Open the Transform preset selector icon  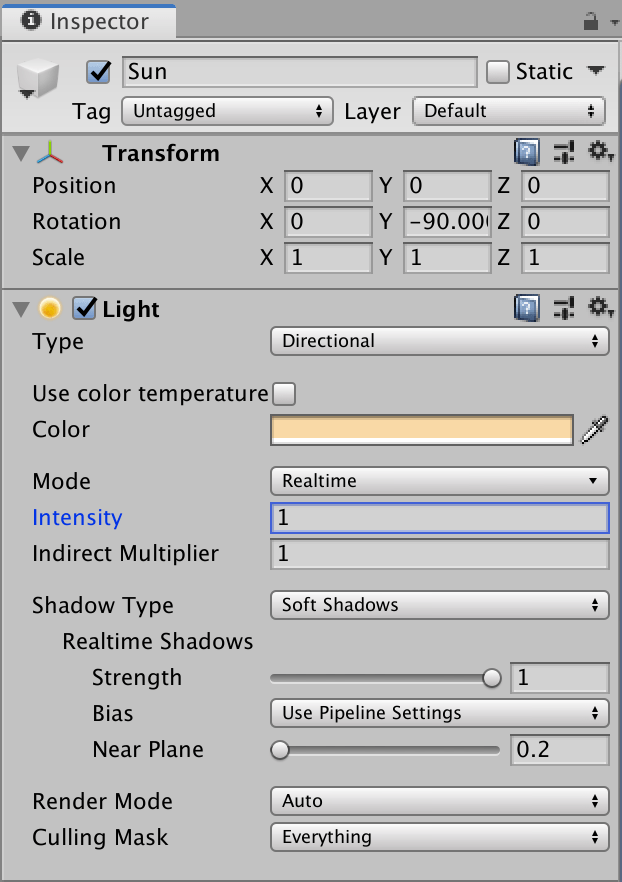tap(563, 153)
